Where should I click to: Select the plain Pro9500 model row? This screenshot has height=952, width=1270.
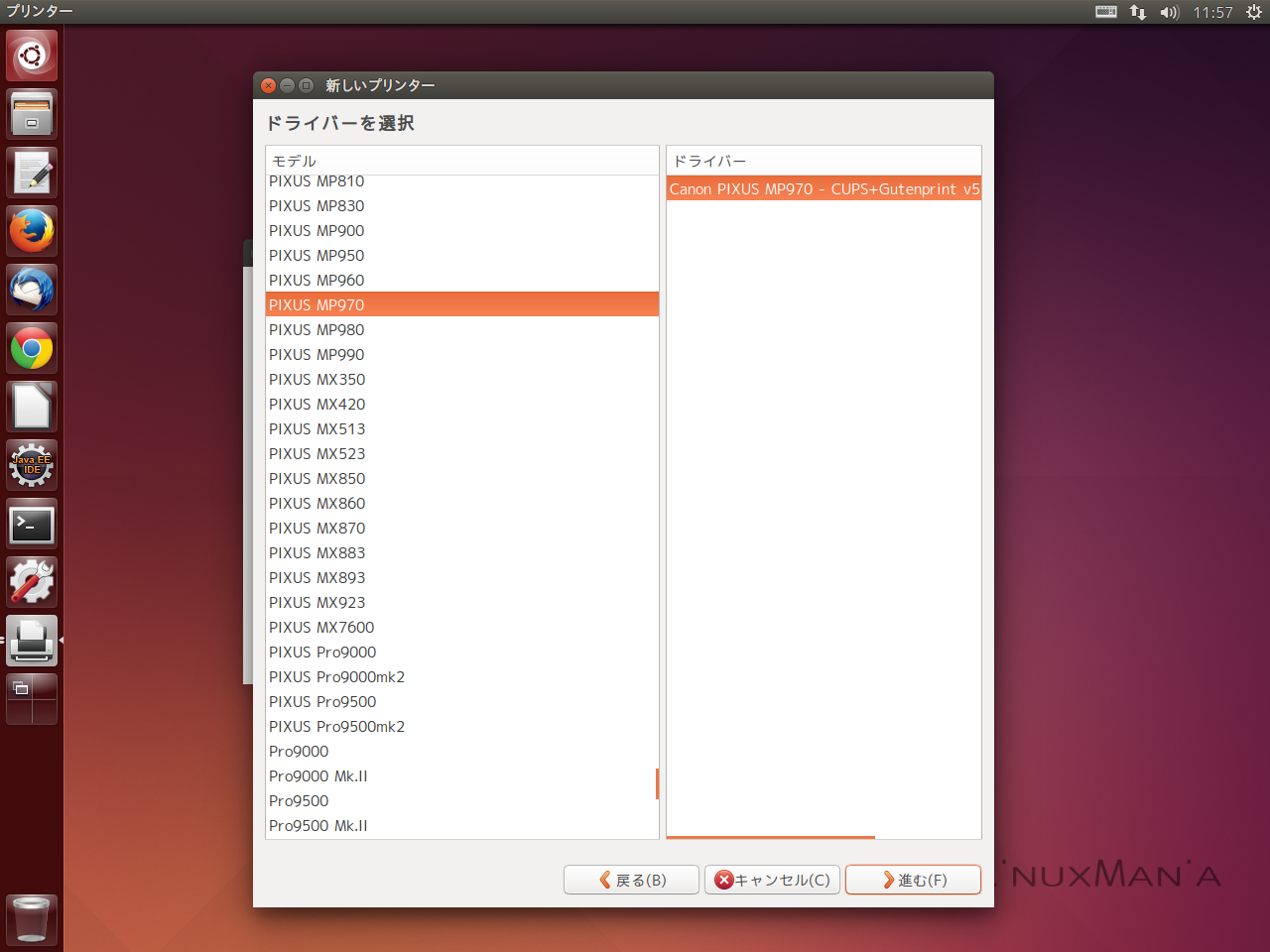(462, 800)
